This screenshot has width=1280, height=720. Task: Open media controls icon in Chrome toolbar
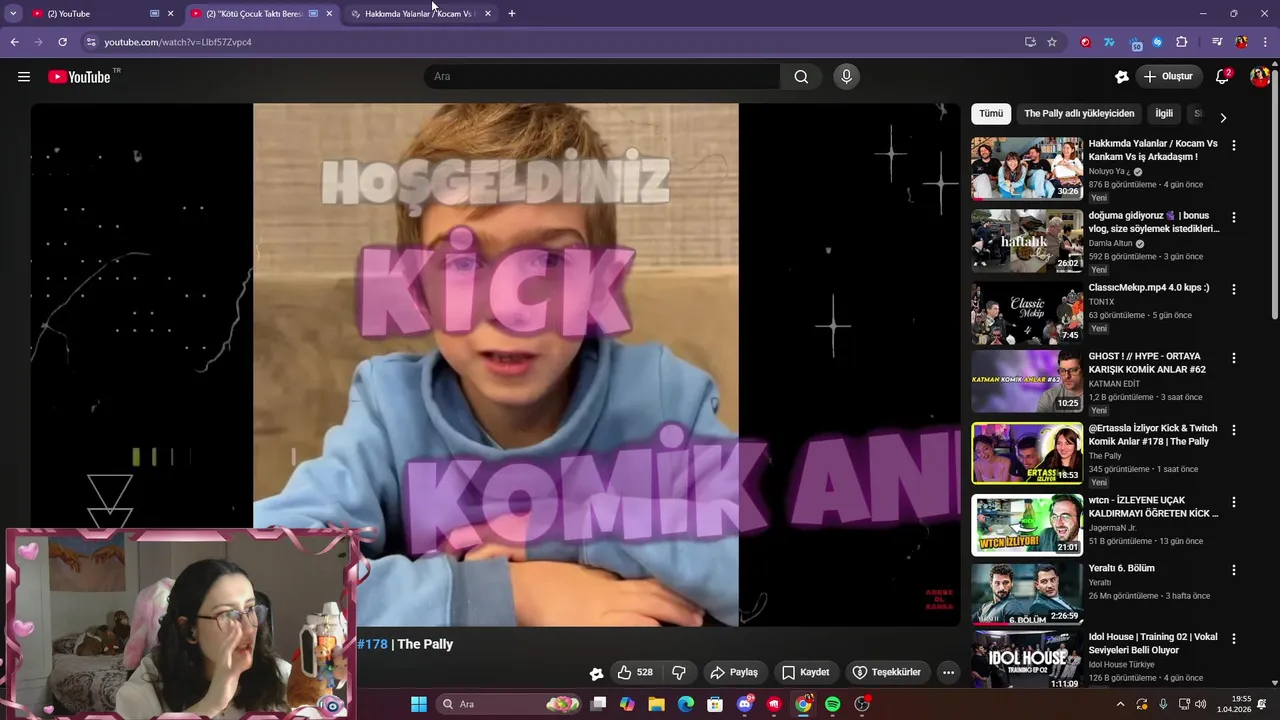1217,42
